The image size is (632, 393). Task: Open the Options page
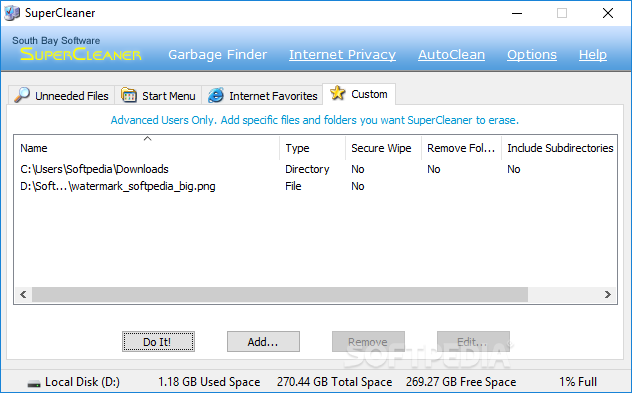pyautogui.click(x=532, y=54)
